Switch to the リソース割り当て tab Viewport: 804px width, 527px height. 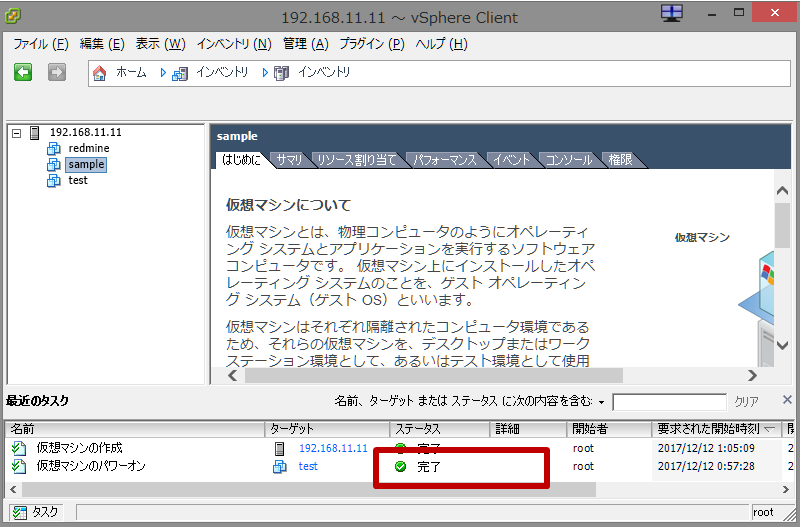pyautogui.click(x=356, y=160)
